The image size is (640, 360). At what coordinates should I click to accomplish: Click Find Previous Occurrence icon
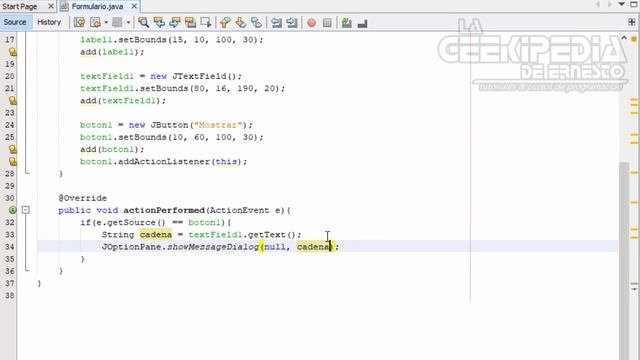159,22
